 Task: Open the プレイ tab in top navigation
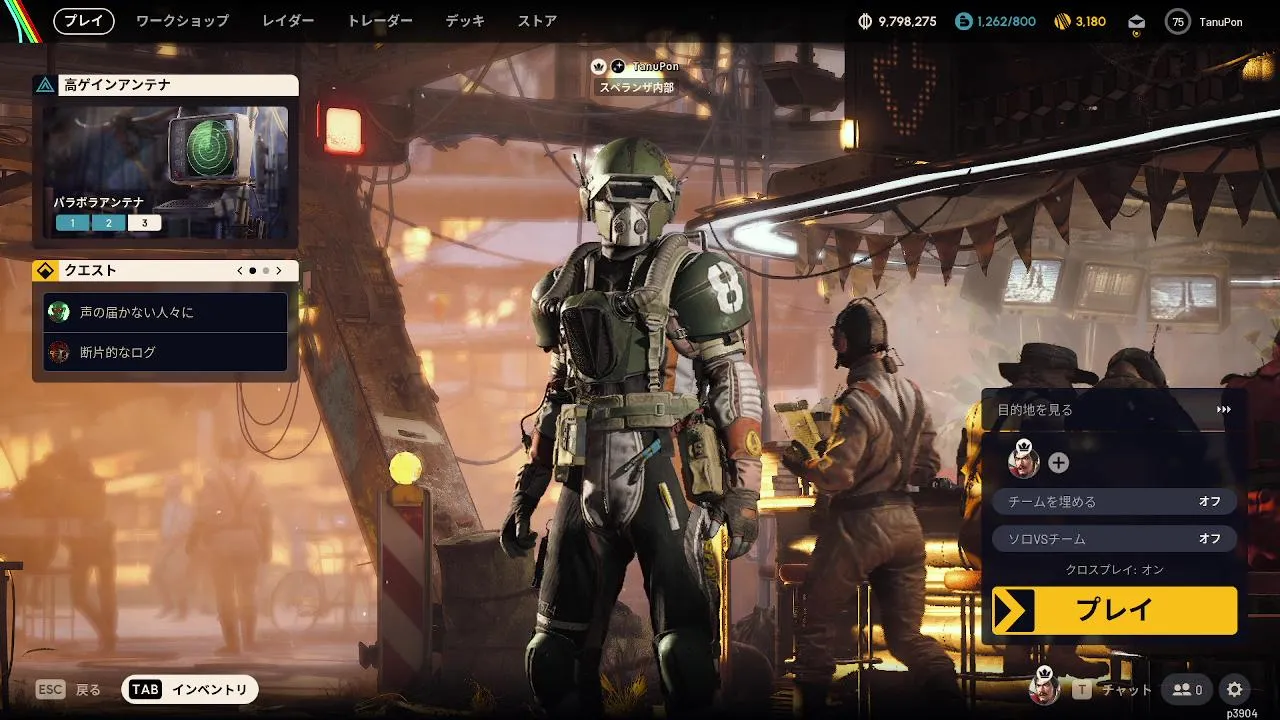(x=84, y=21)
